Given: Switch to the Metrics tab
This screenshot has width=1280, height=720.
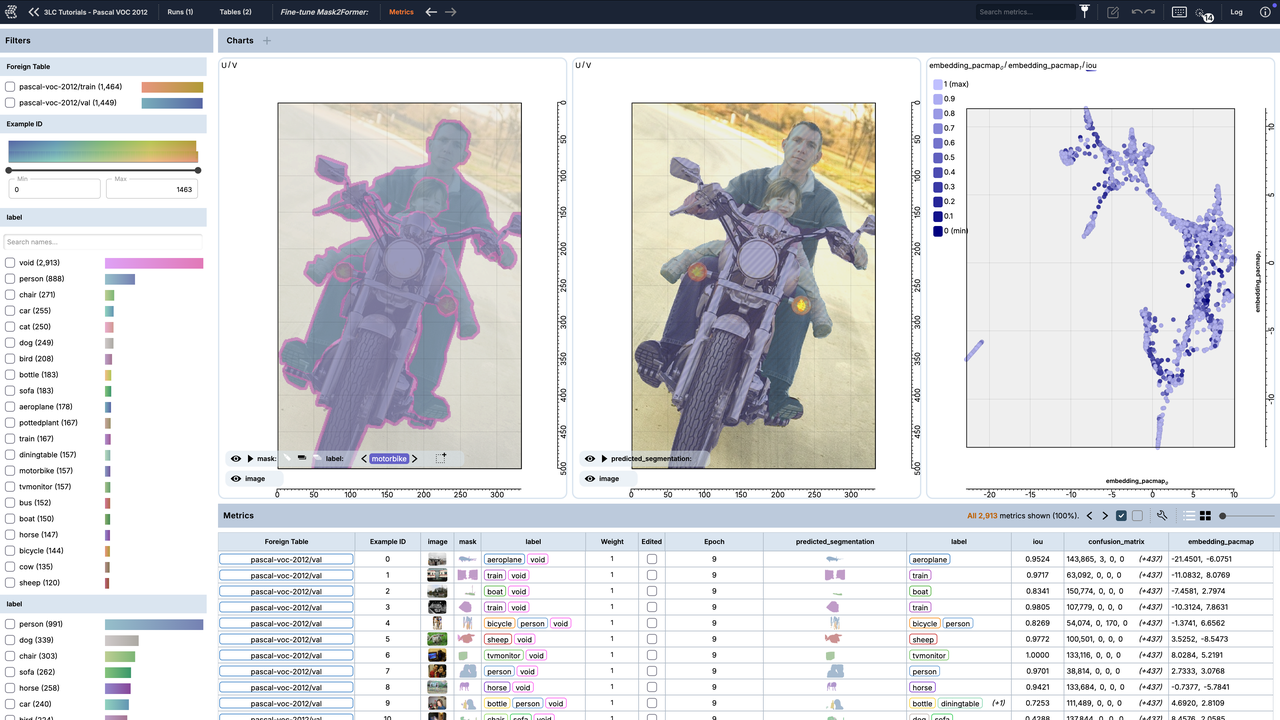Looking at the screenshot, I should (401, 12).
